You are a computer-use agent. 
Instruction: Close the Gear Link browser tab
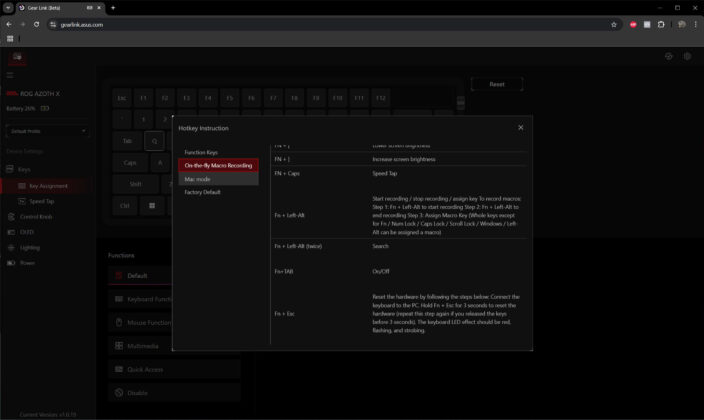pos(99,8)
